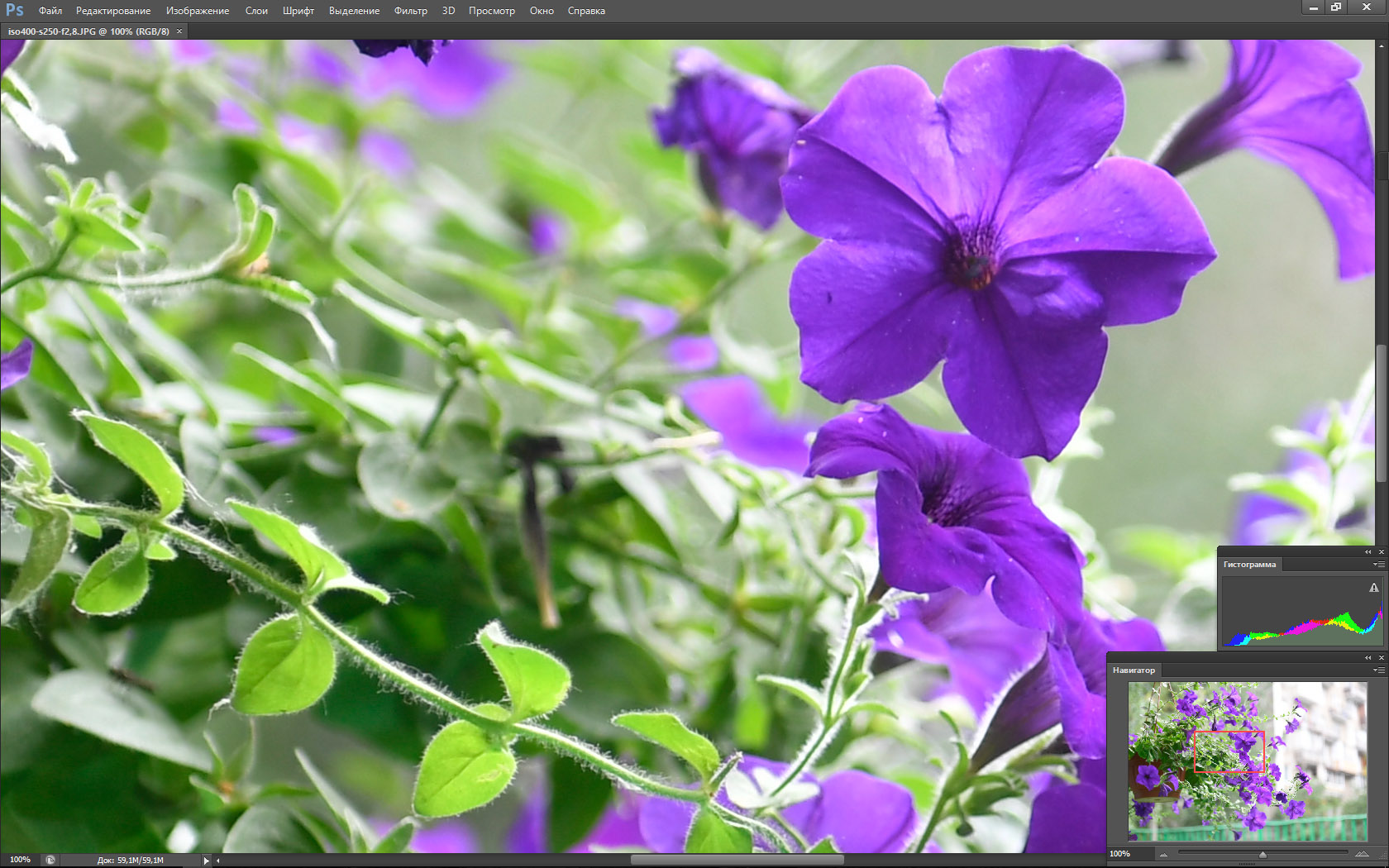Click the Navigator zoom in large mountains icon
This screenshot has height=868, width=1389.
click(1361, 854)
